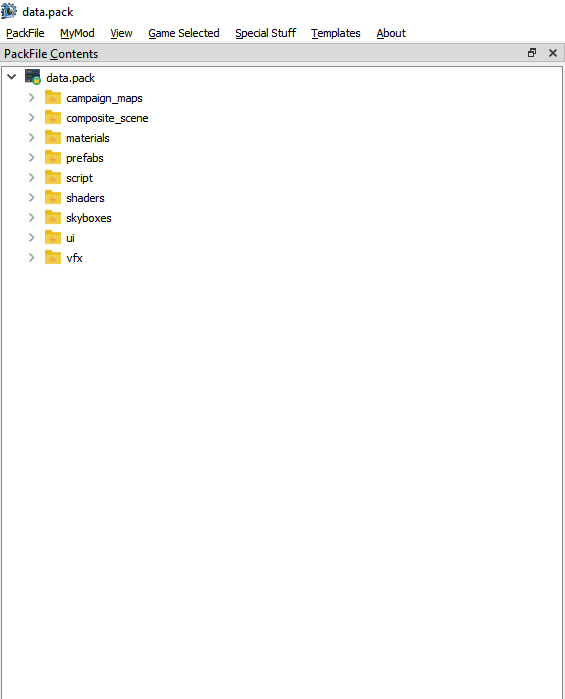
Task: Select the data.pack tree label
Action: tap(70, 78)
